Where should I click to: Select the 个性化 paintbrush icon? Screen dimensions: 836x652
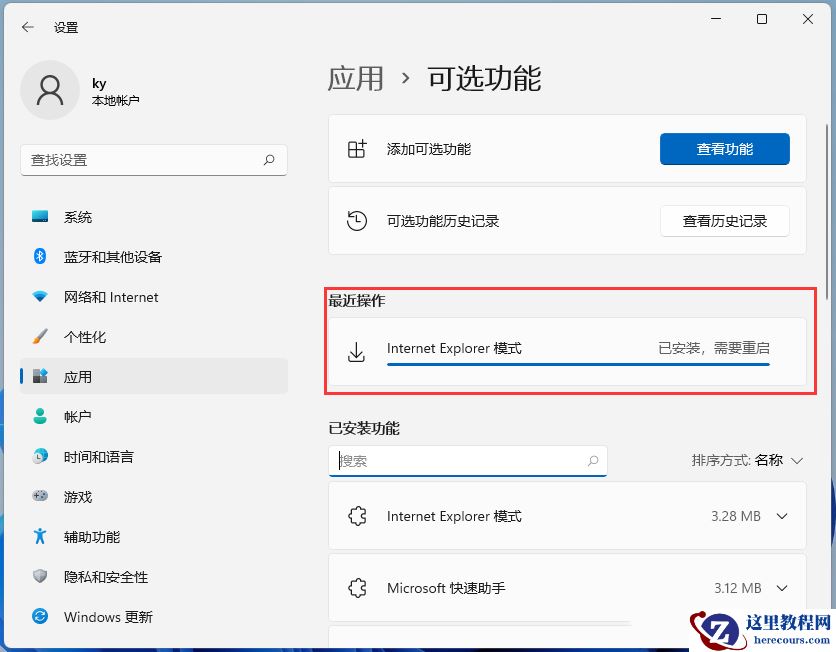(x=40, y=337)
